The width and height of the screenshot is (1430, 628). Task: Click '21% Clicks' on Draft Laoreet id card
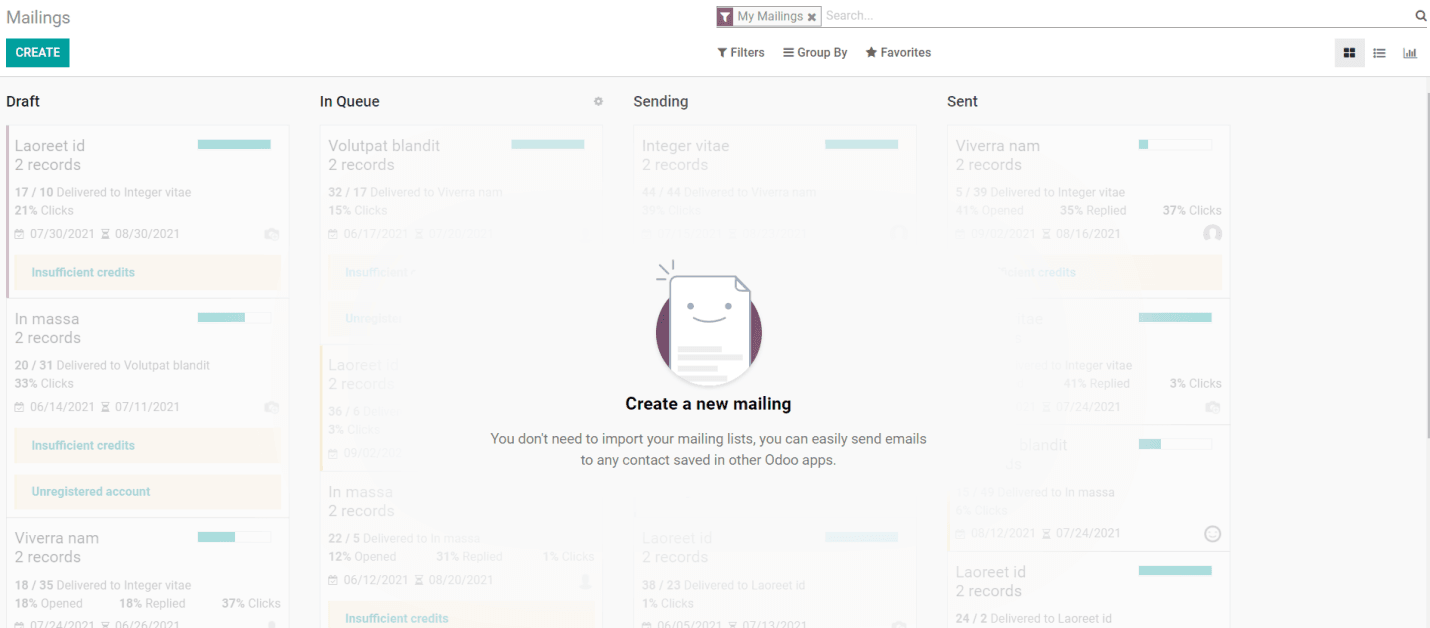(x=45, y=210)
